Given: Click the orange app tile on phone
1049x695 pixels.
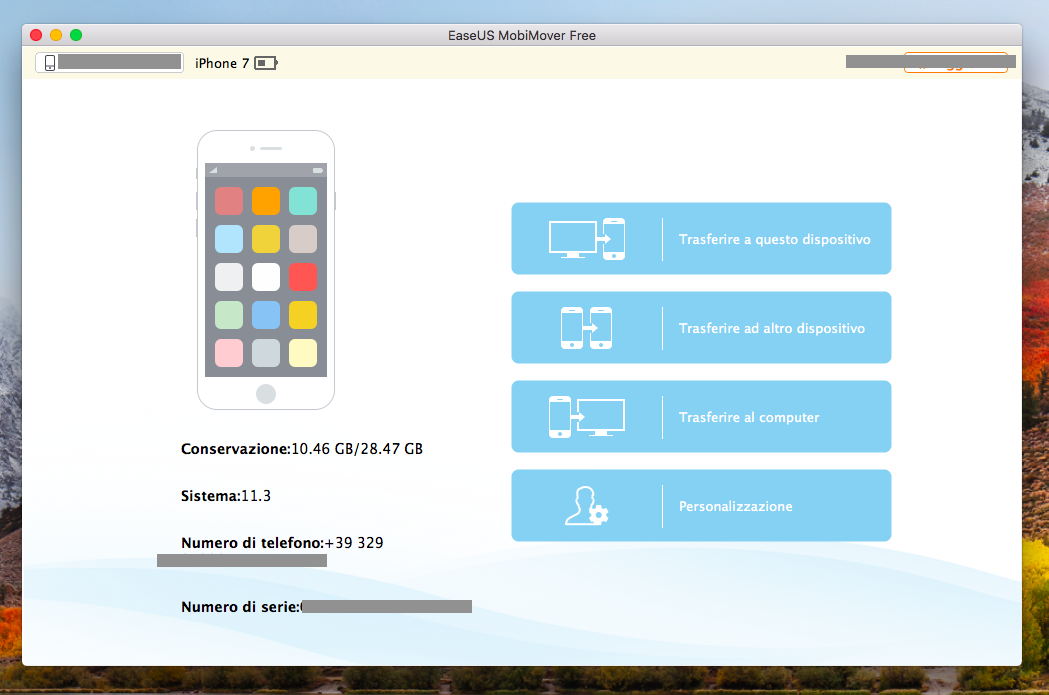Looking at the screenshot, I should (x=265, y=201).
